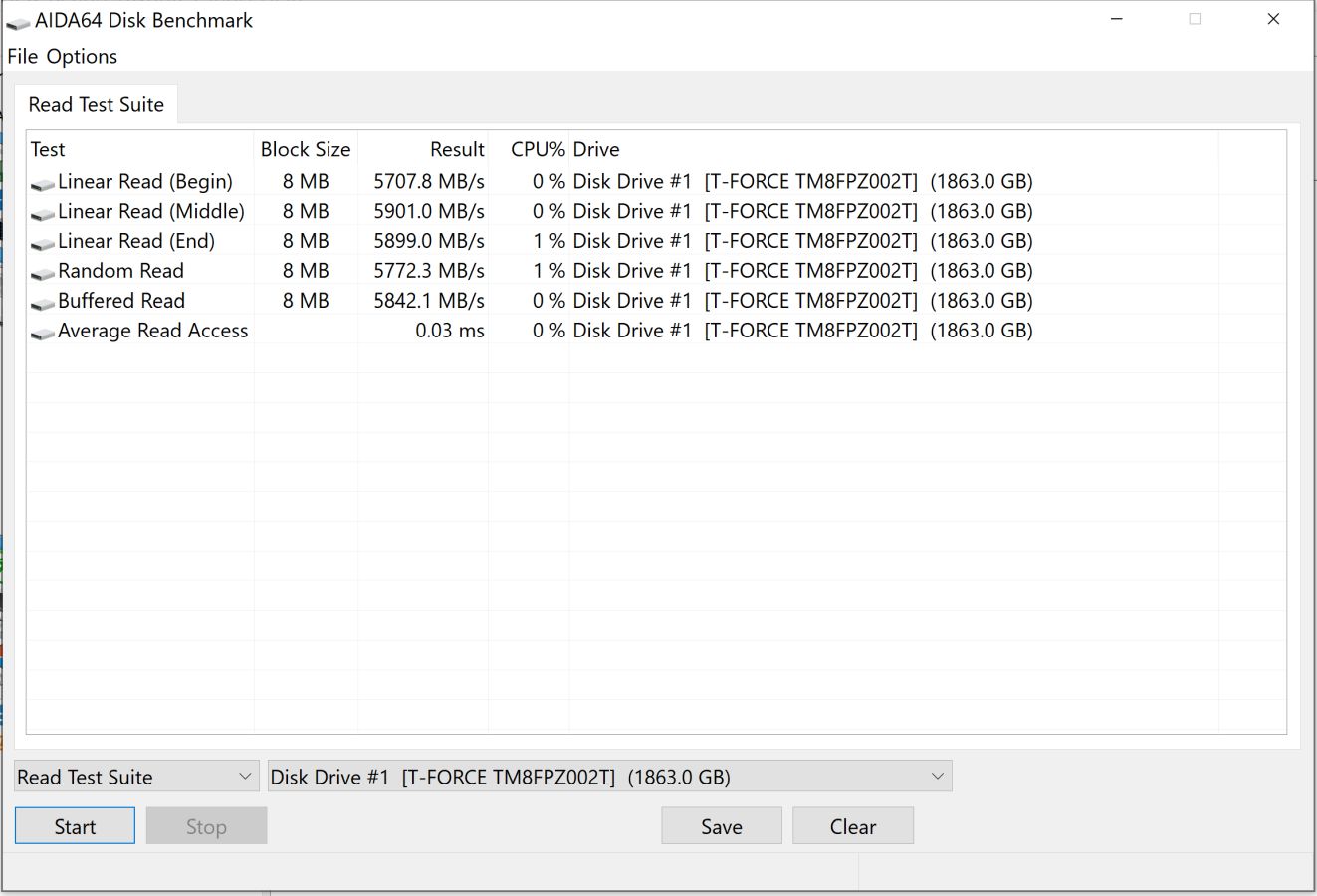Click the drive name in Average Read Access row
The width and height of the screenshot is (1317, 896).
coord(802,331)
